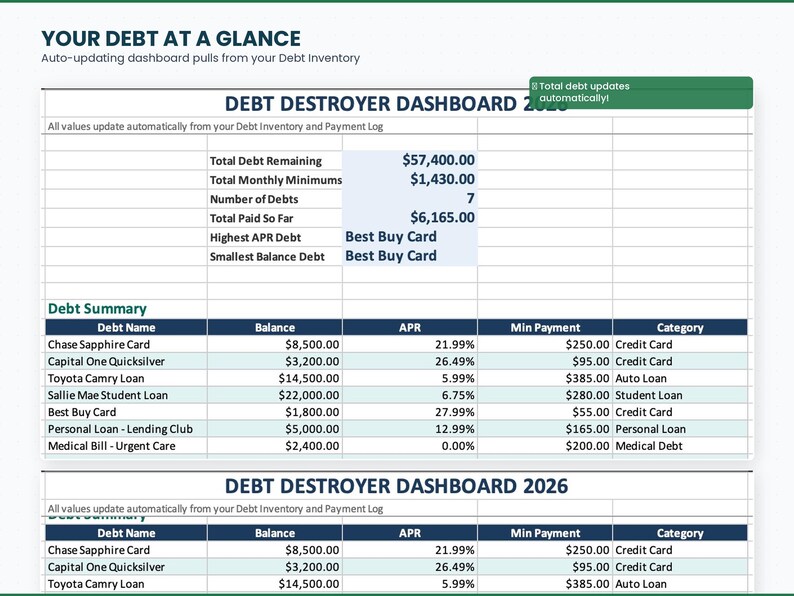This screenshot has height=596, width=794.
Task: Select the $2,400.00 balance cell
Action: [x=275, y=446]
